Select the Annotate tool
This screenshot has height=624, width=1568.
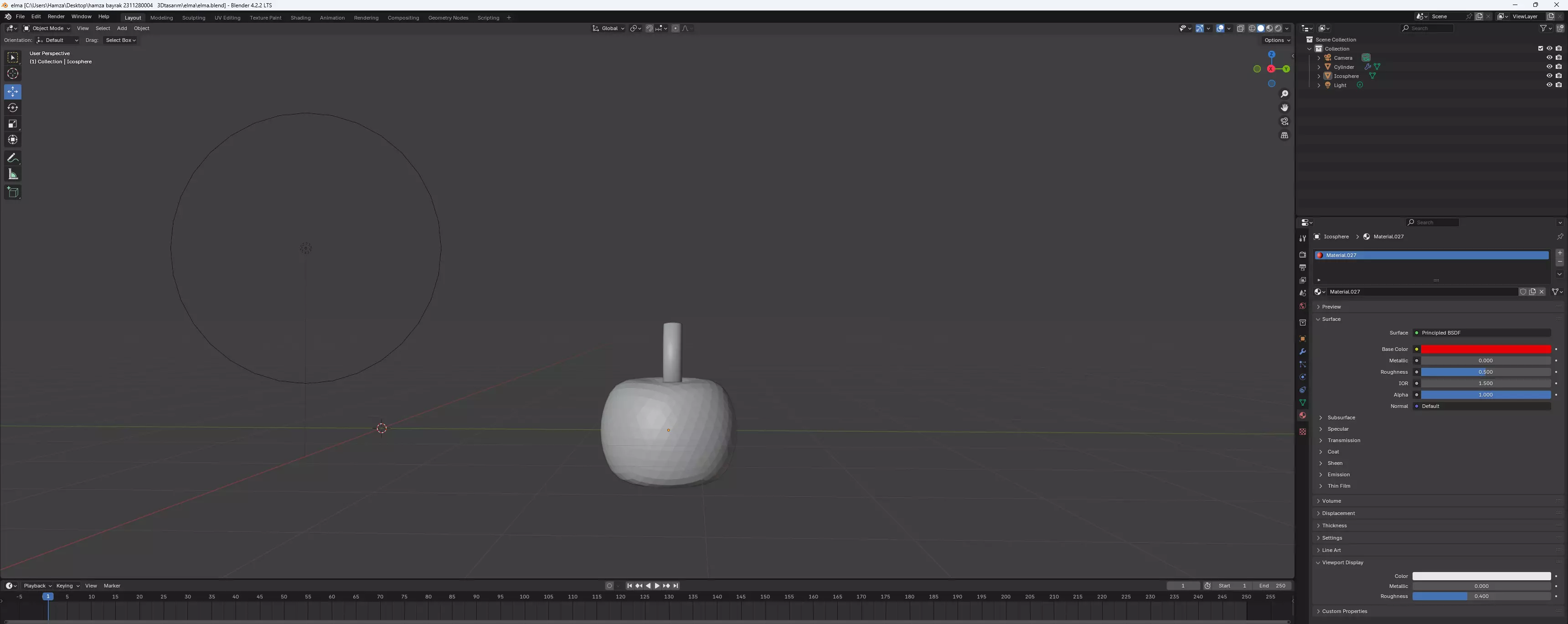tap(13, 158)
